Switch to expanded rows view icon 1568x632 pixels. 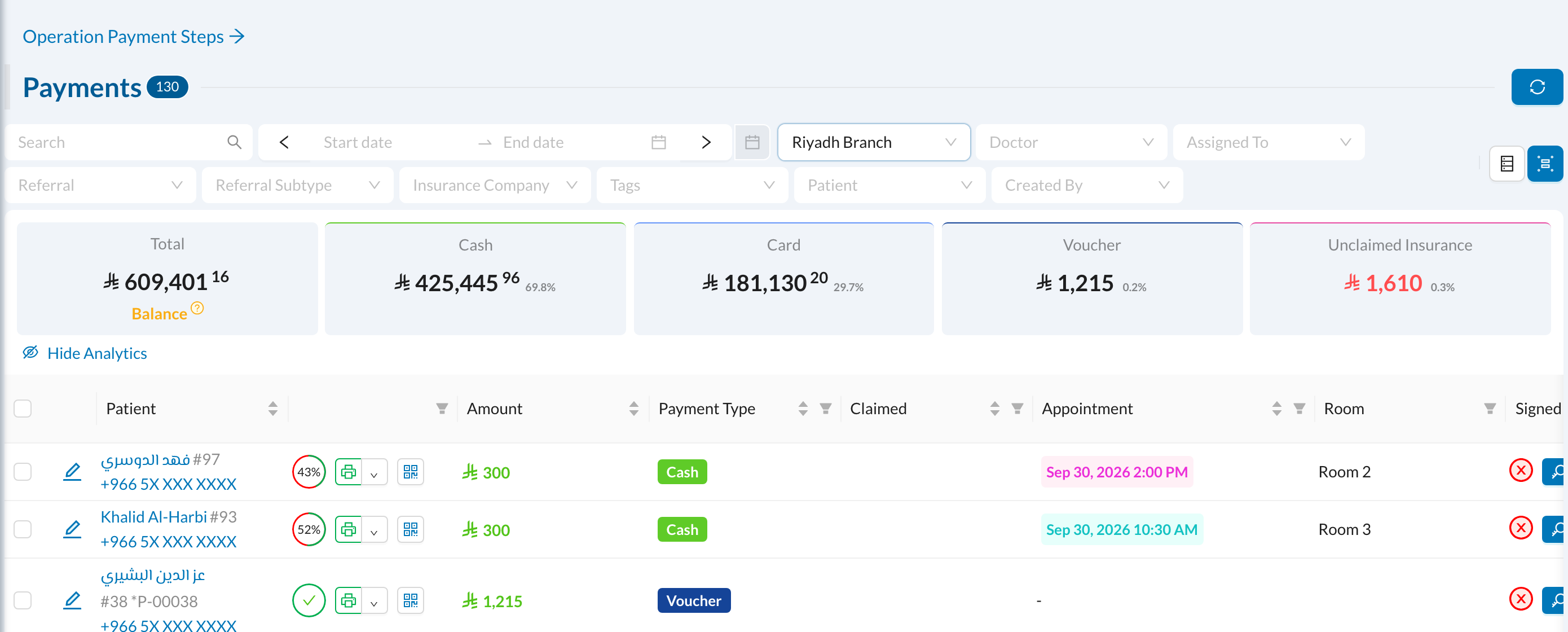[1545, 164]
